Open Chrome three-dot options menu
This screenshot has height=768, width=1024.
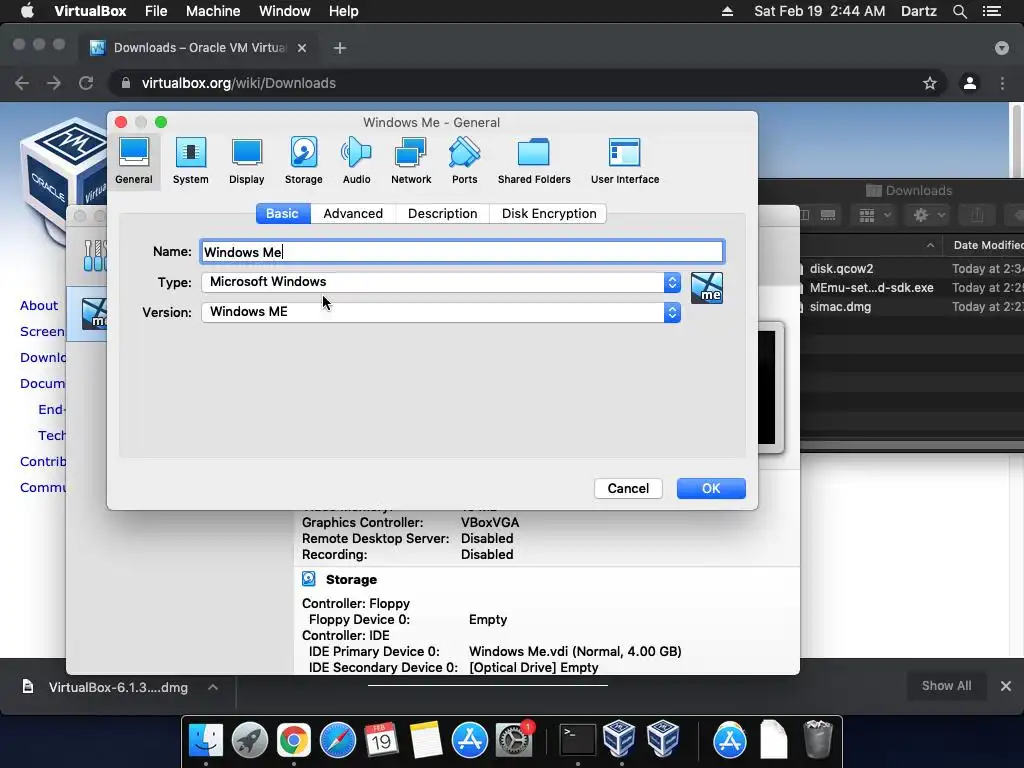click(1002, 83)
